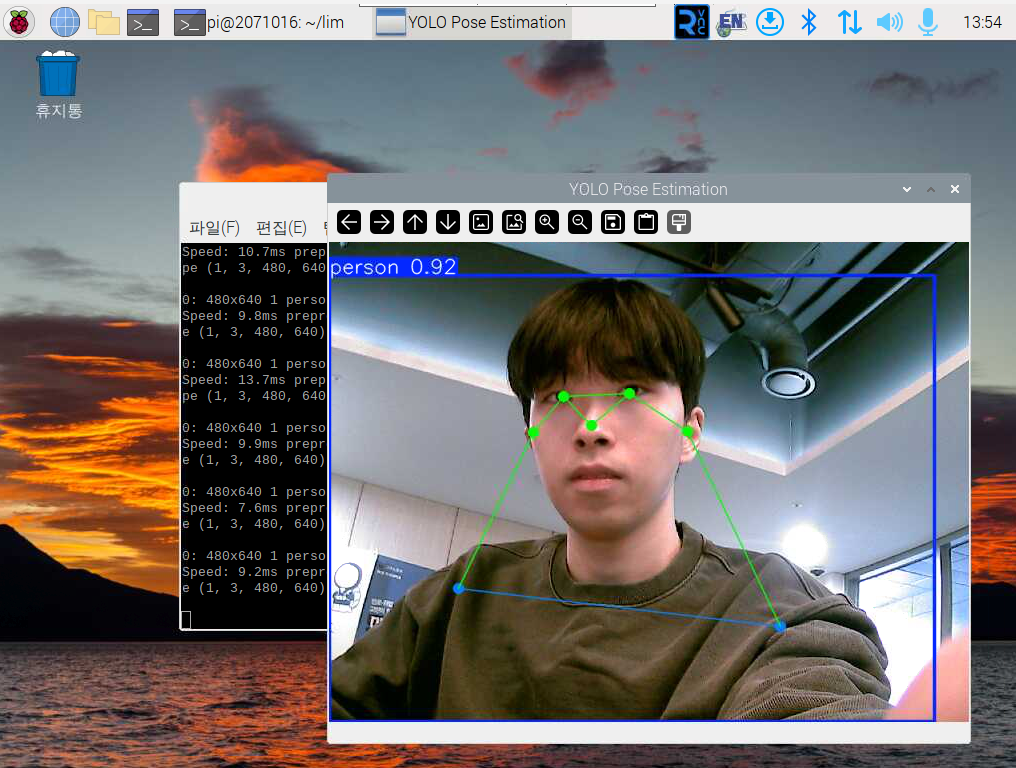Copy image using the clipboard icon

point(646,222)
